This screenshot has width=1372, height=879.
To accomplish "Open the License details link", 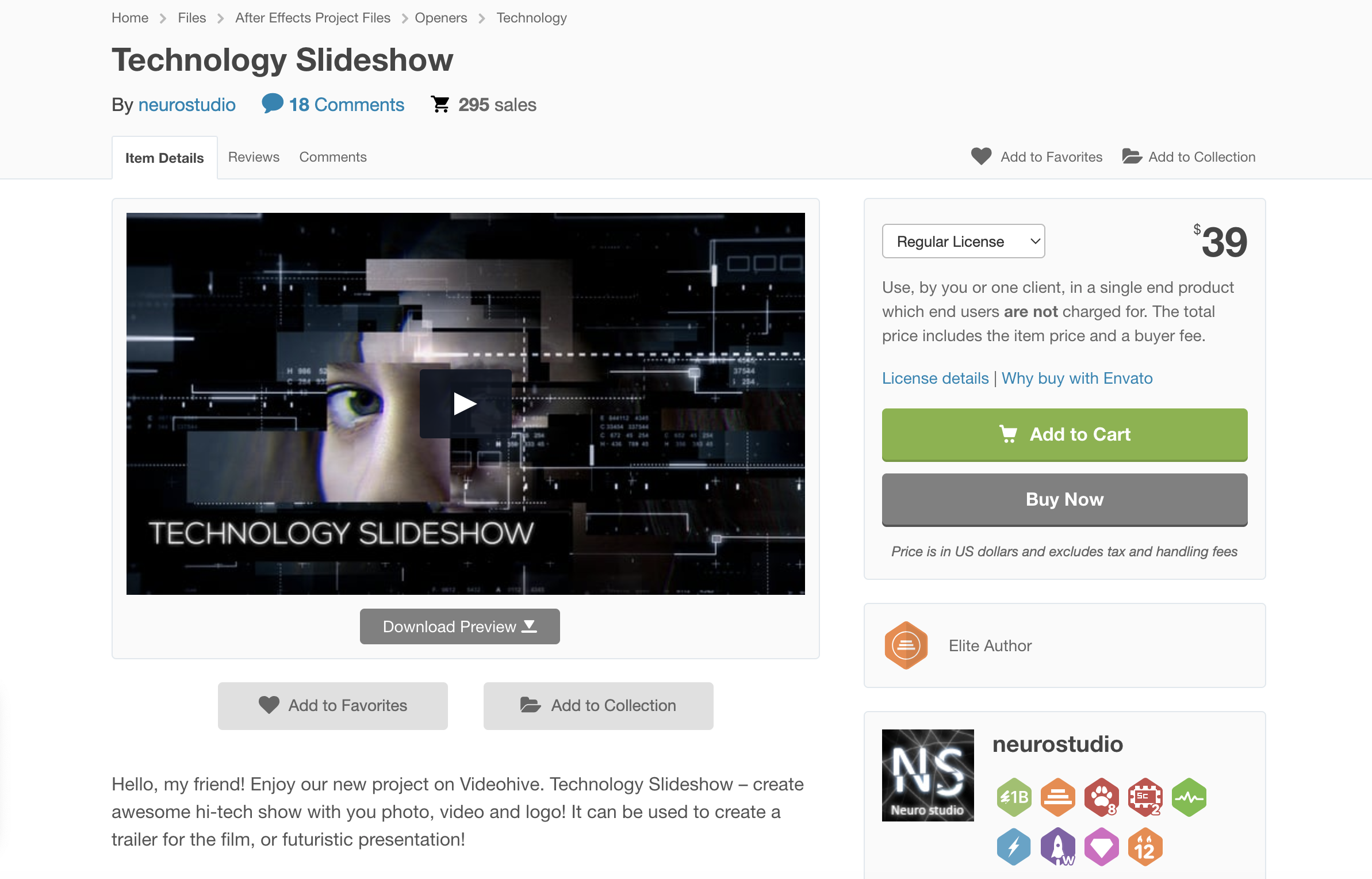I will coord(935,378).
